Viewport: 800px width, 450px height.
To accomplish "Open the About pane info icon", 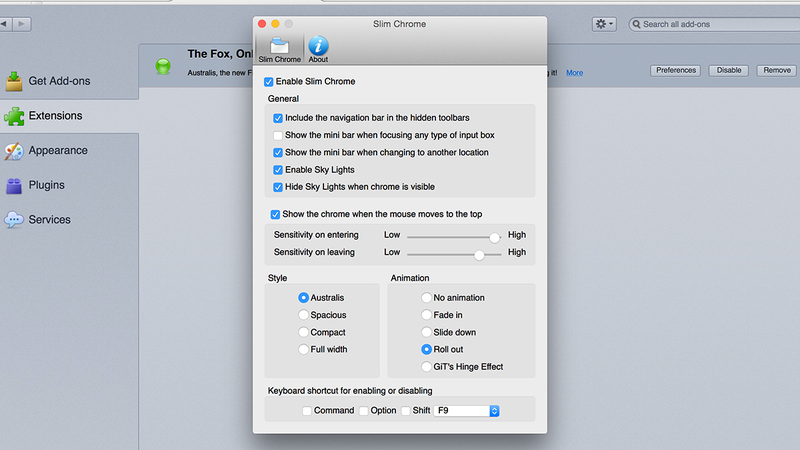I will tap(318, 49).
